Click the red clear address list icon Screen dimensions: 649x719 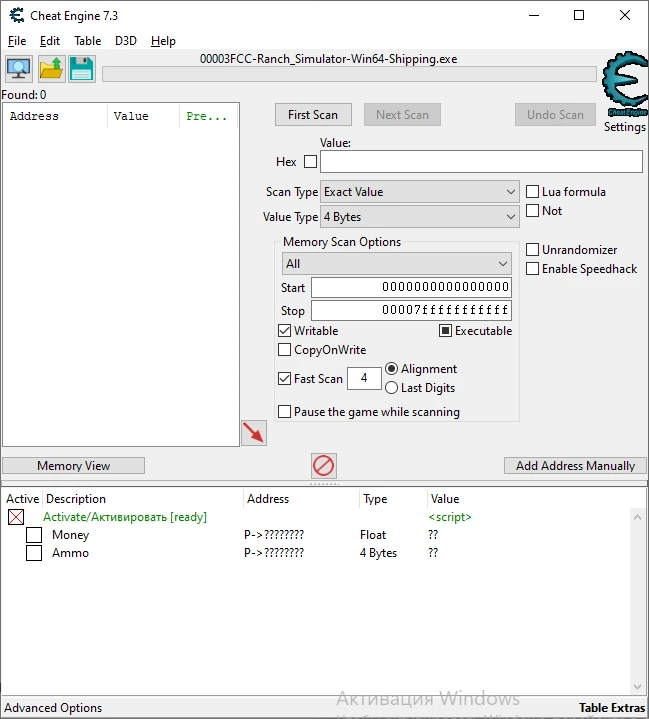click(323, 466)
